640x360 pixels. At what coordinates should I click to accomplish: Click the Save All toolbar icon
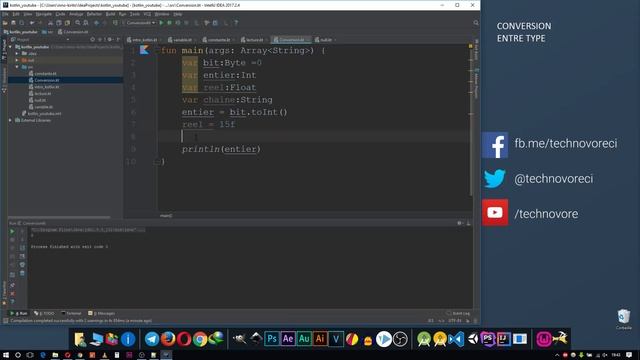pyautogui.click(x=13, y=23)
